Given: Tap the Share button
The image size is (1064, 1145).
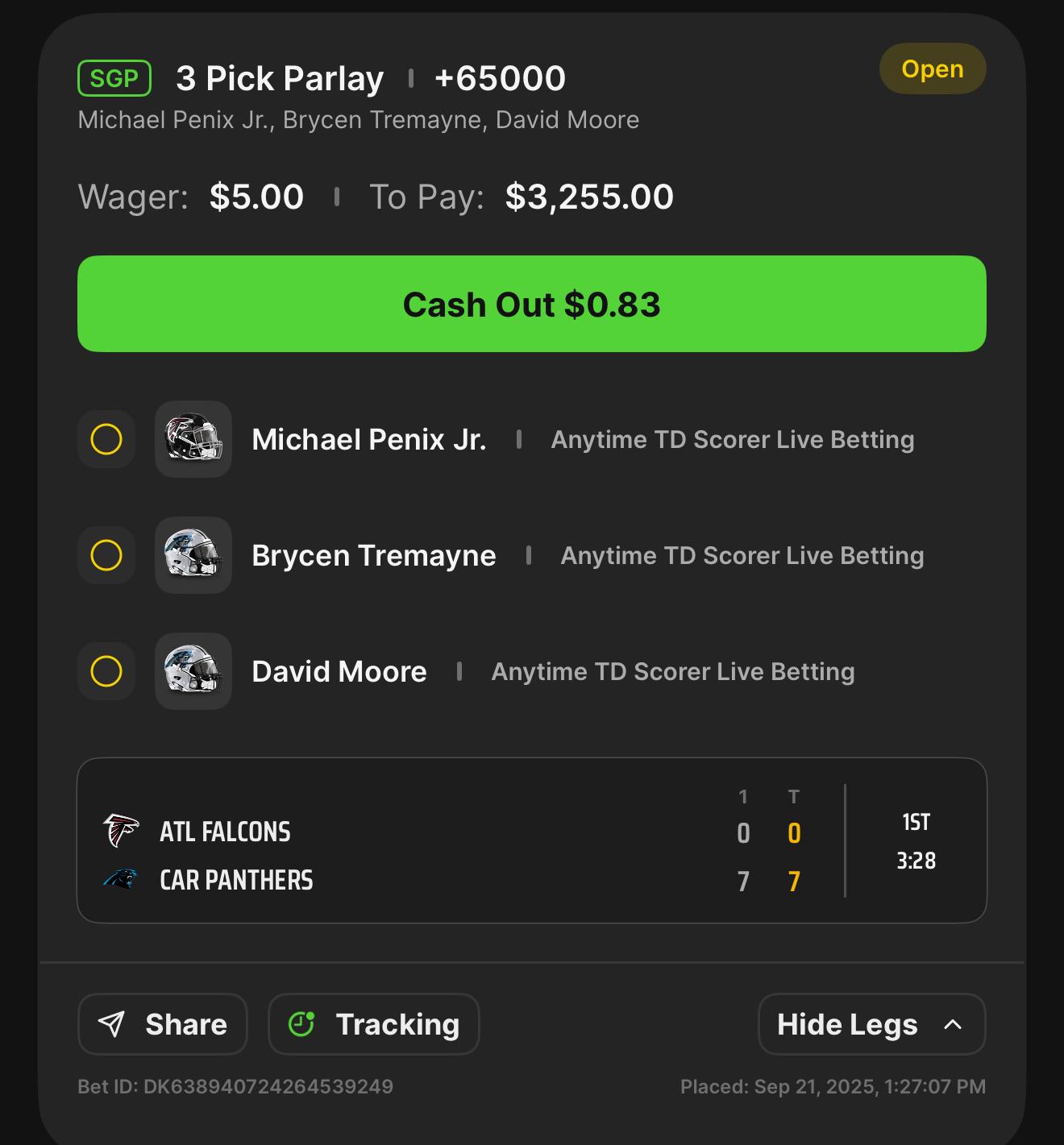Looking at the screenshot, I should 163,1024.
